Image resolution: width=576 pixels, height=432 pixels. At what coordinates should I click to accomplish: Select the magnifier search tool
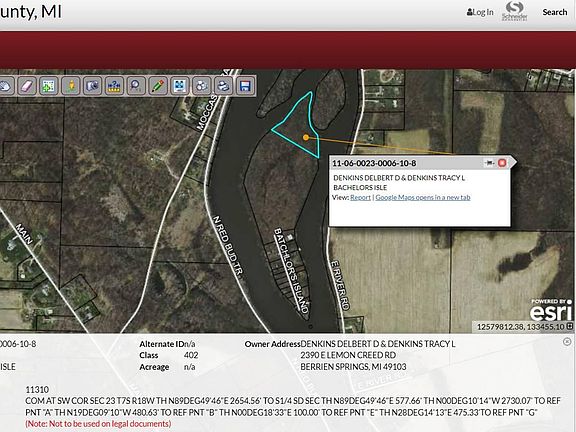pyautogui.click(x=136, y=86)
